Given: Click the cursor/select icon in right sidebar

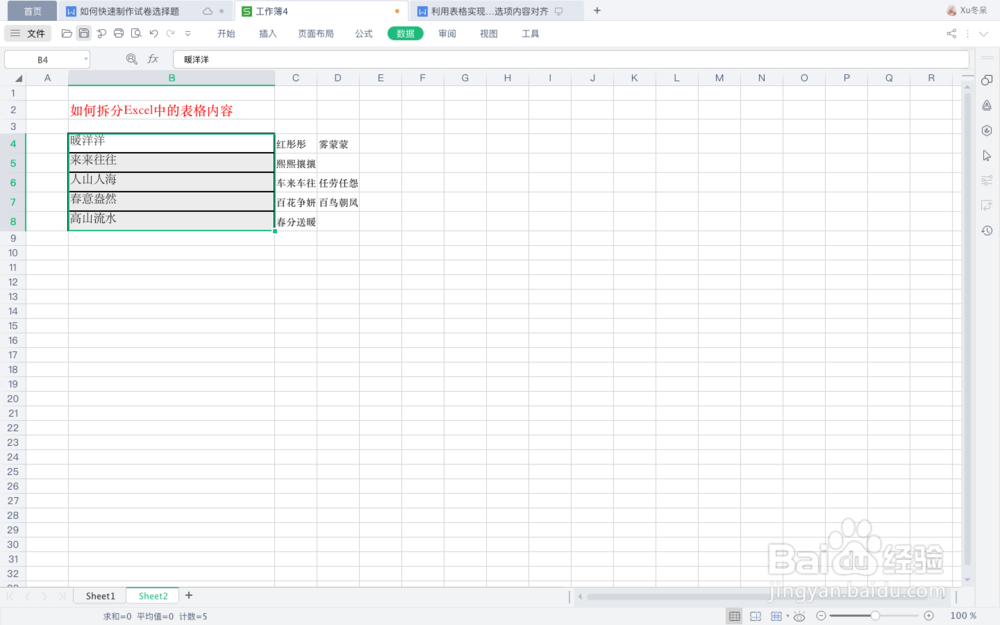Looking at the screenshot, I should tap(986, 155).
